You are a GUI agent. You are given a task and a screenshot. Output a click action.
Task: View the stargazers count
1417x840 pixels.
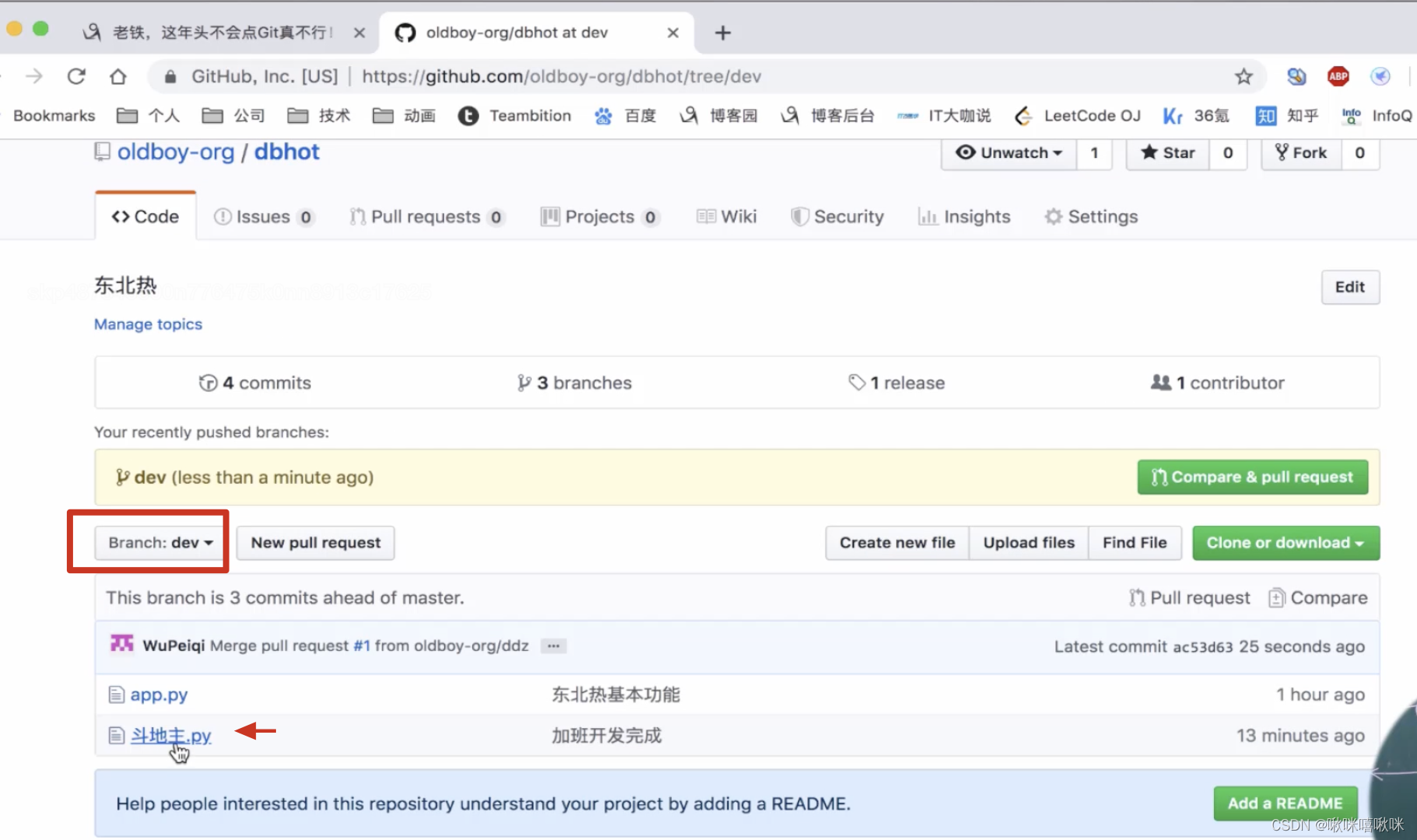coord(1228,152)
